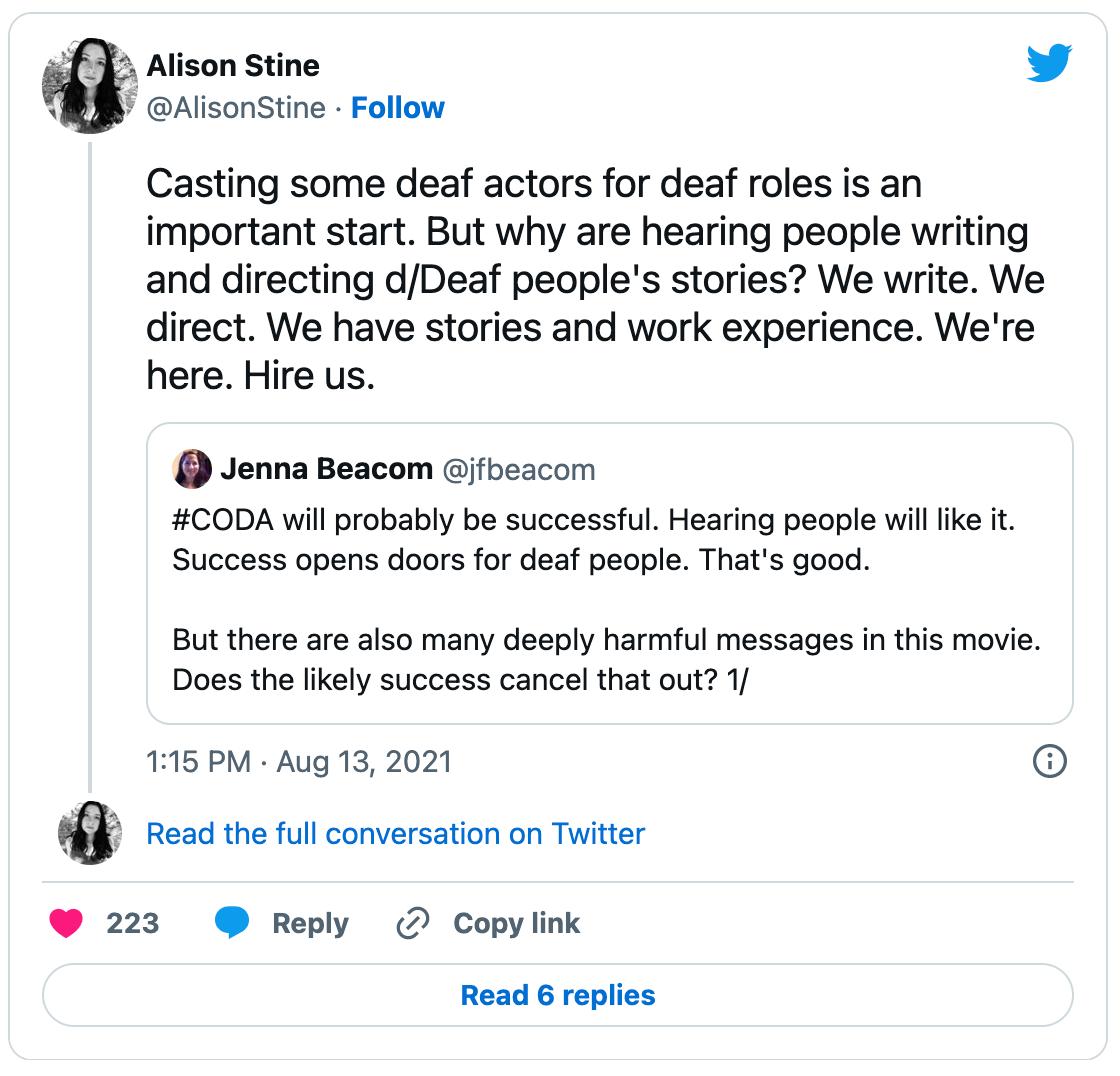Open Alison Stine display name
Screen dimensions: 1120x1076
point(233,66)
